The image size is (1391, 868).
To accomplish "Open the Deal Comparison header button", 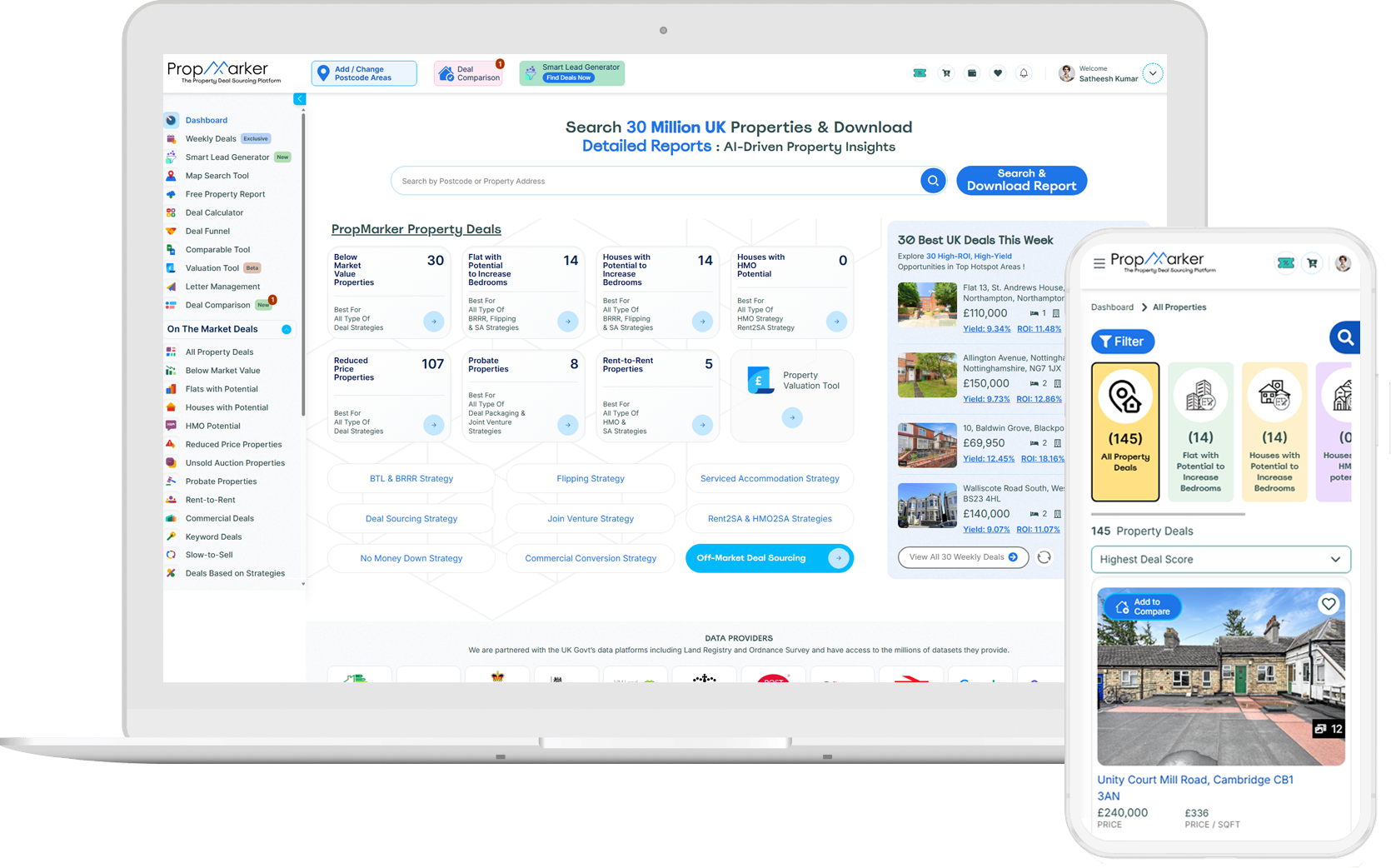I will [x=469, y=73].
